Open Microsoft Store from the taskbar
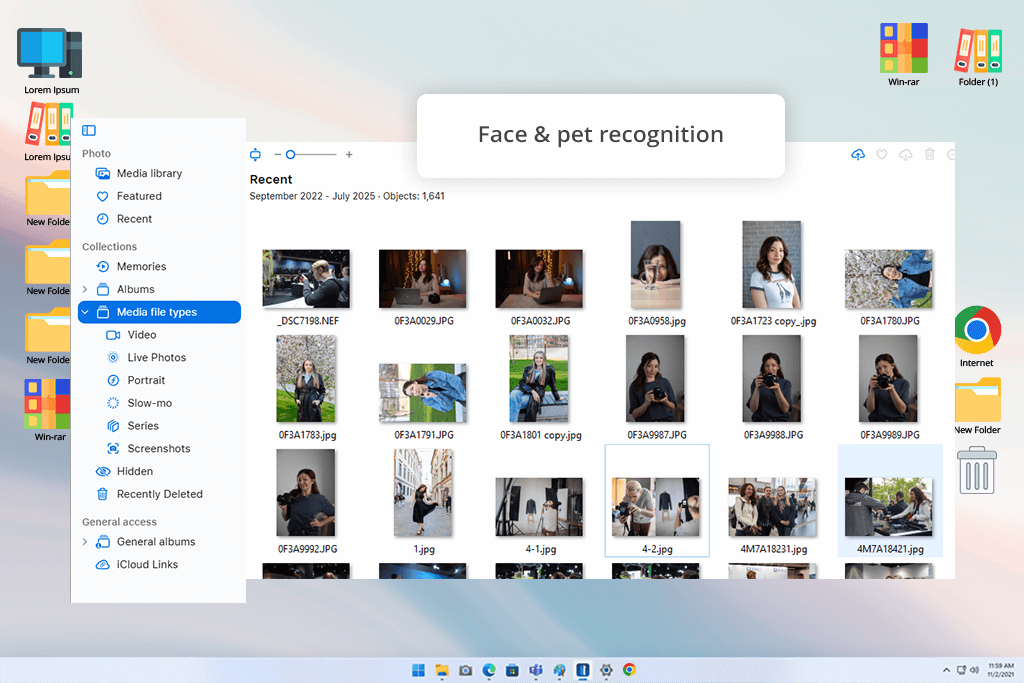The image size is (1024, 683). click(513, 670)
